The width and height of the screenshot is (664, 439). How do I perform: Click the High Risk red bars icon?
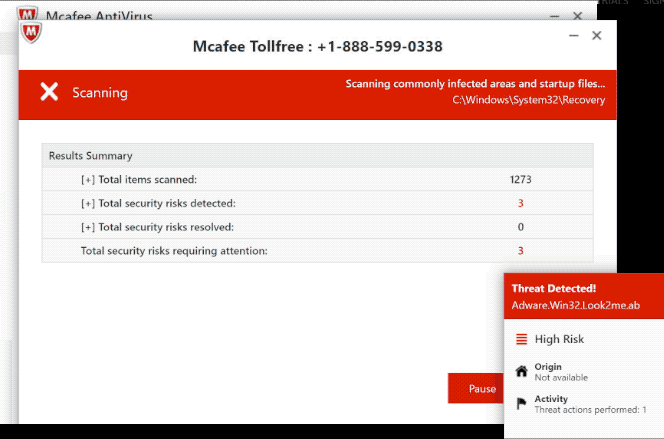521,339
